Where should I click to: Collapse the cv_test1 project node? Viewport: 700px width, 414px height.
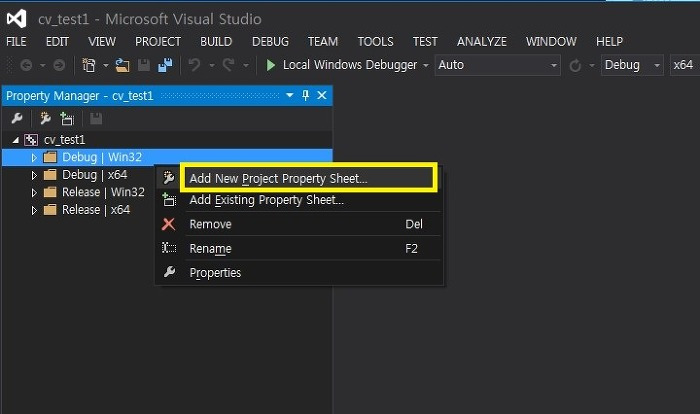click(x=16, y=140)
